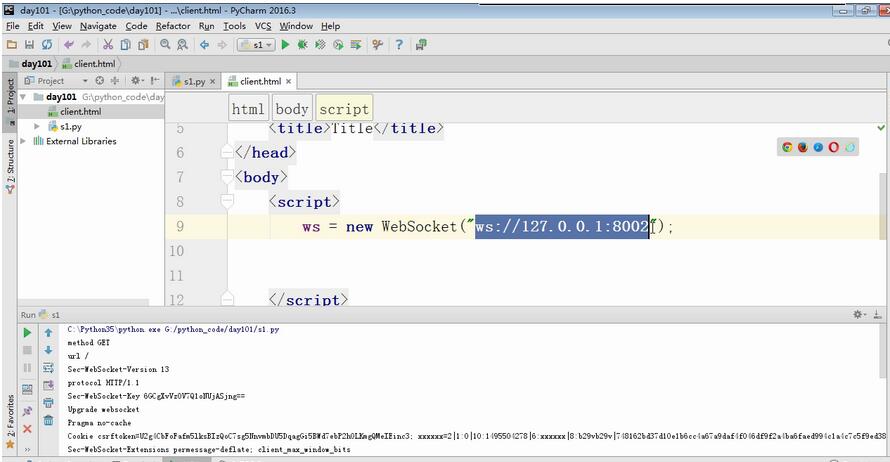890x462 pixels.
Task: Click the Profile toolbar icon
Action: (338, 44)
